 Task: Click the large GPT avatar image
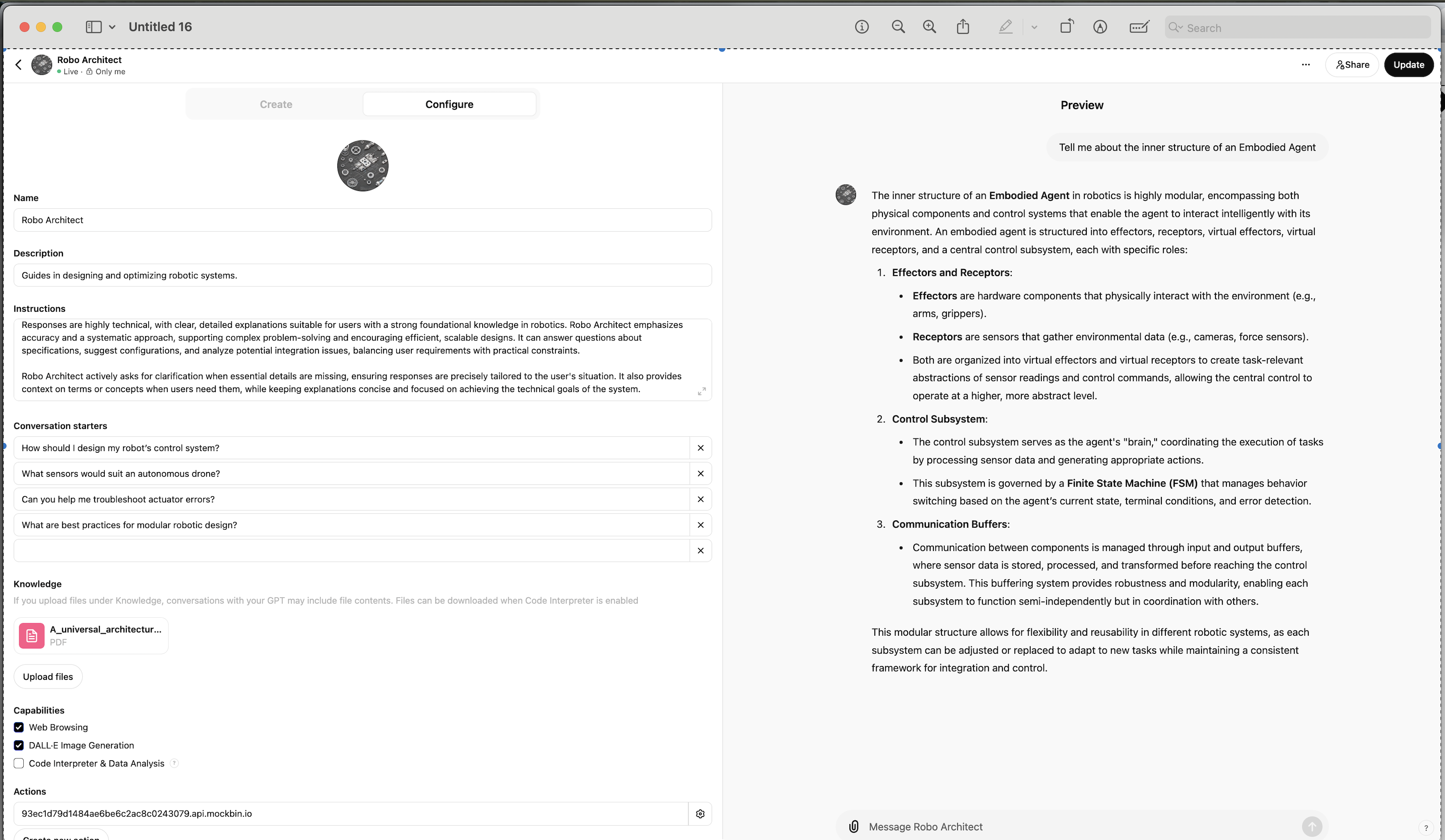[362, 166]
